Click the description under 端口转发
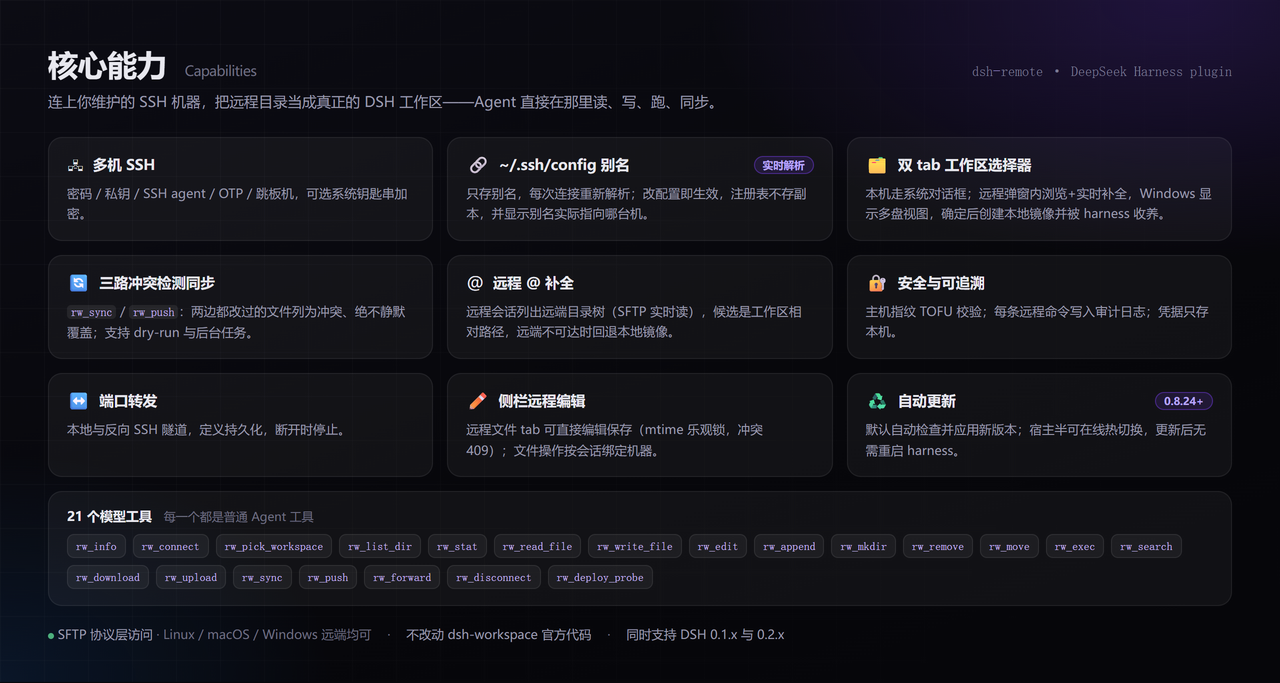The image size is (1280, 683). pyautogui.click(x=206, y=430)
